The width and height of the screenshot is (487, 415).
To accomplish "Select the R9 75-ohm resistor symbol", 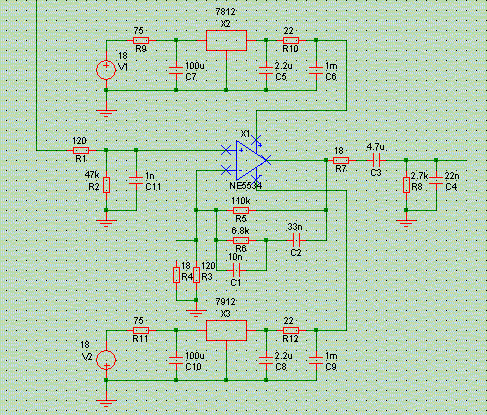I will [x=141, y=40].
